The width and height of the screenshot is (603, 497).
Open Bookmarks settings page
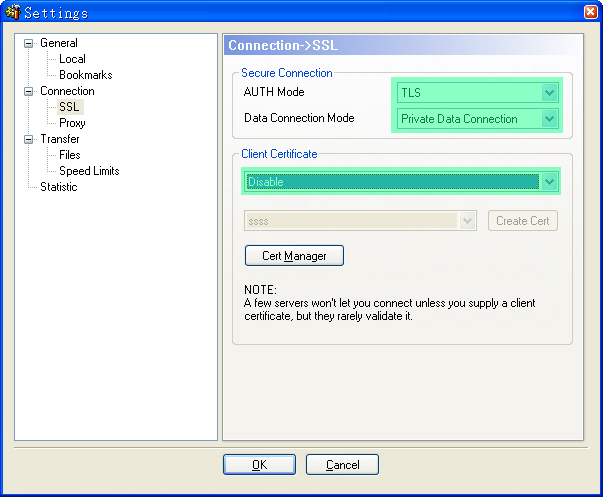click(x=86, y=75)
